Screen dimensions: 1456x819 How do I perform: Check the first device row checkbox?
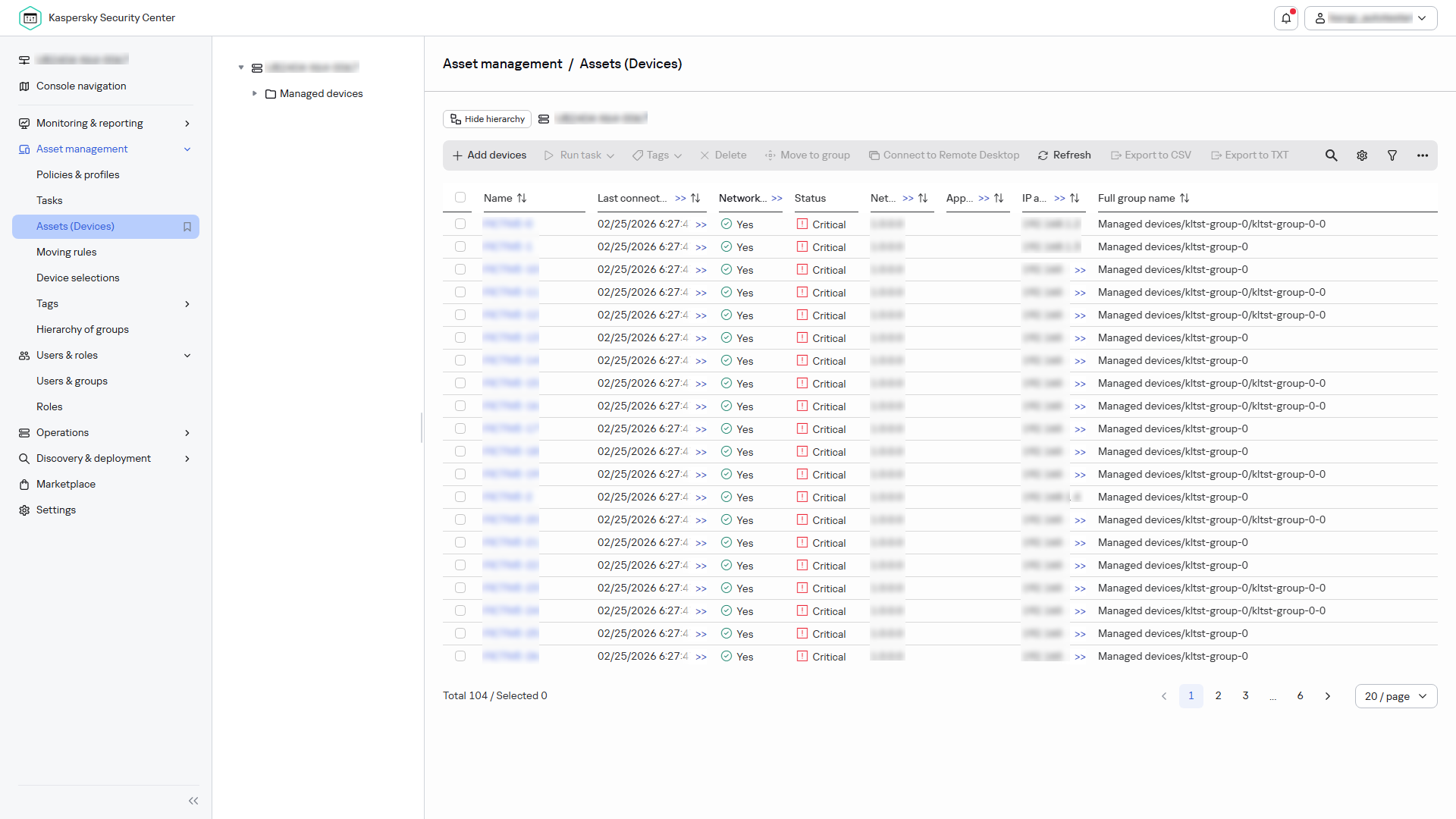460,224
